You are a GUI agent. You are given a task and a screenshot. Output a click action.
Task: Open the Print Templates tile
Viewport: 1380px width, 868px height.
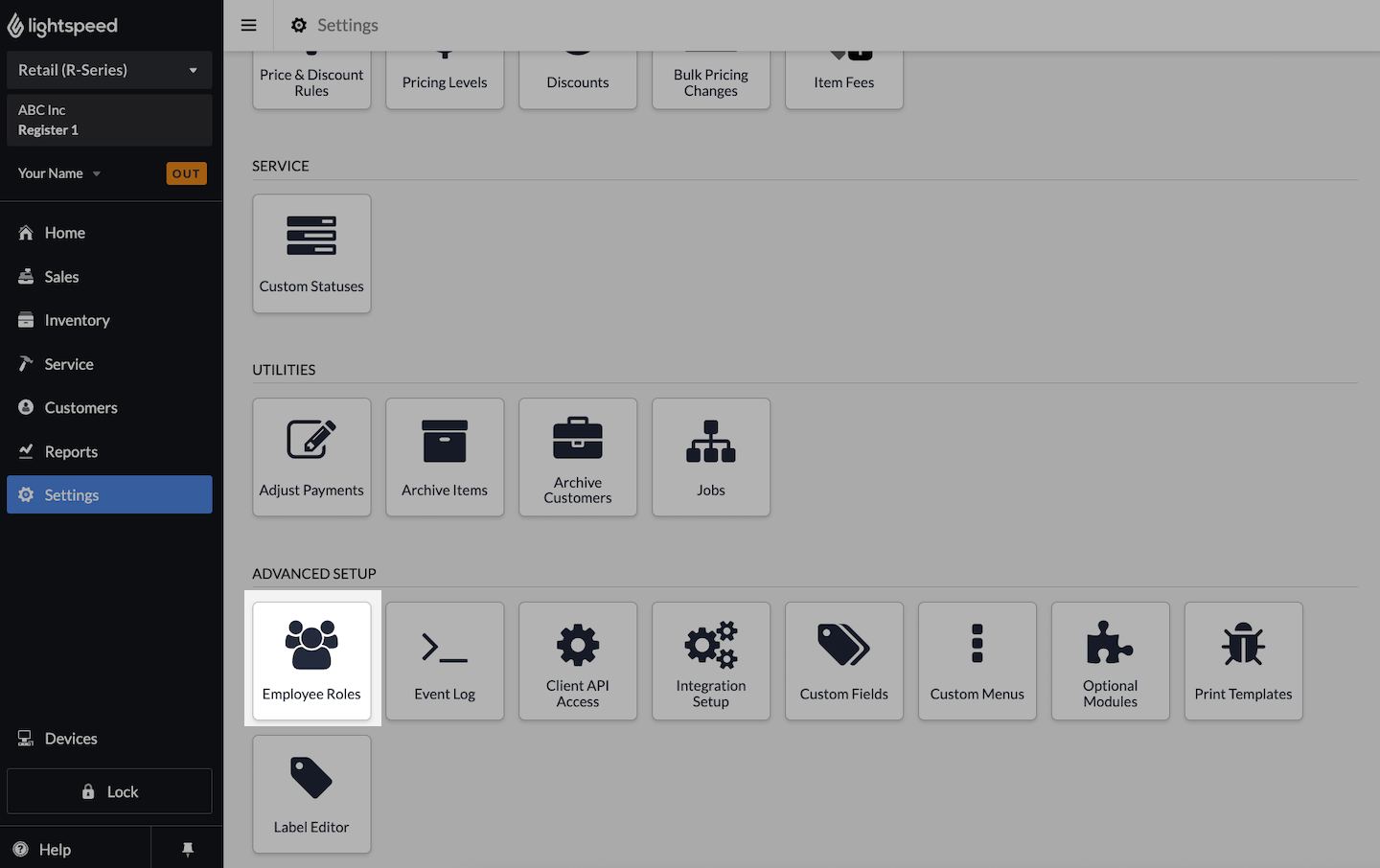1243,661
